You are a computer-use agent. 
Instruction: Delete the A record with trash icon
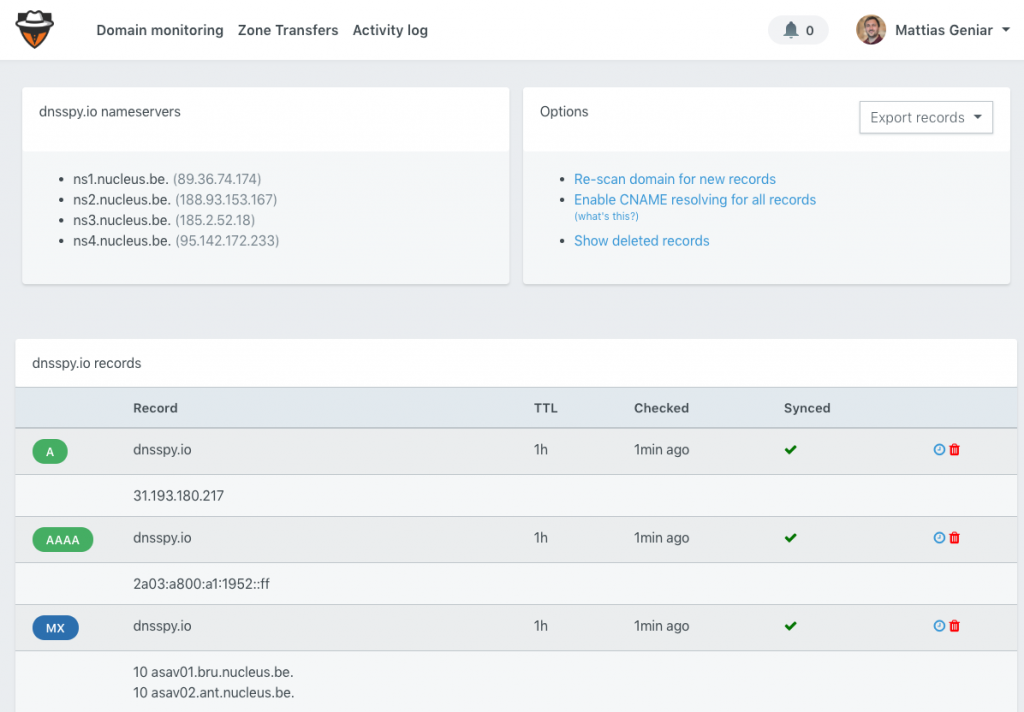coord(954,449)
